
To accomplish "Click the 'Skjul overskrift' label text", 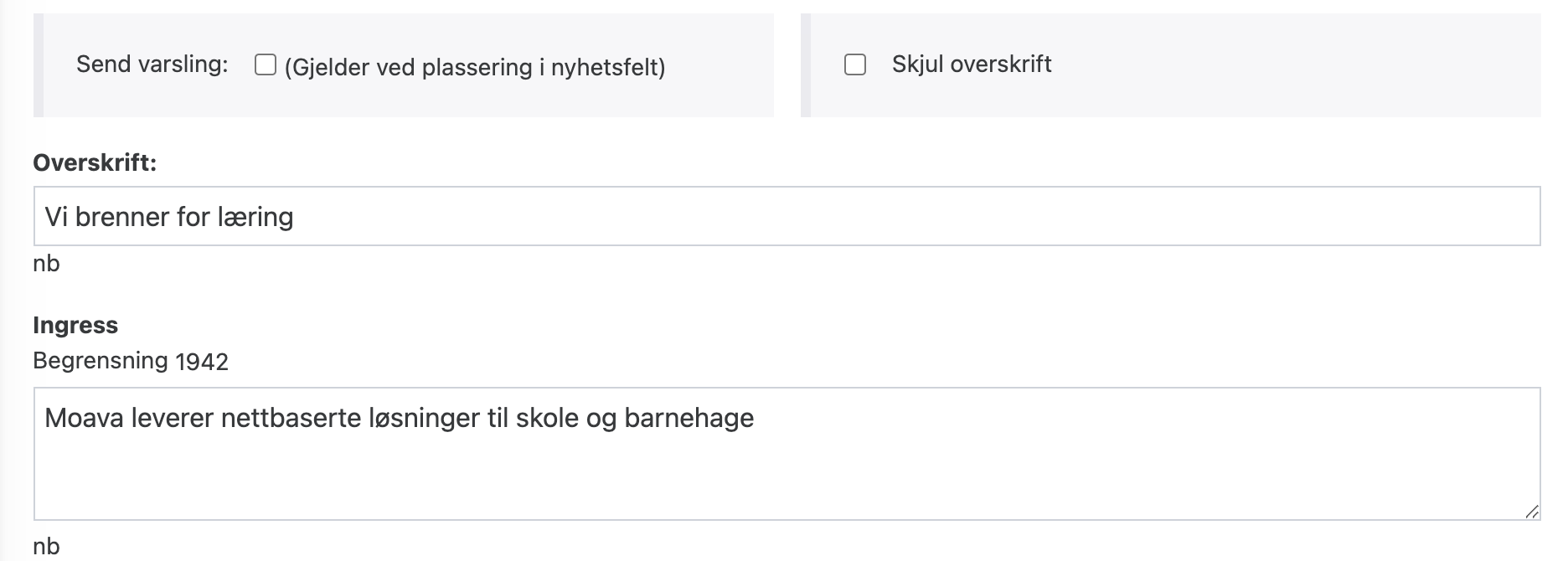I will point(971,64).
